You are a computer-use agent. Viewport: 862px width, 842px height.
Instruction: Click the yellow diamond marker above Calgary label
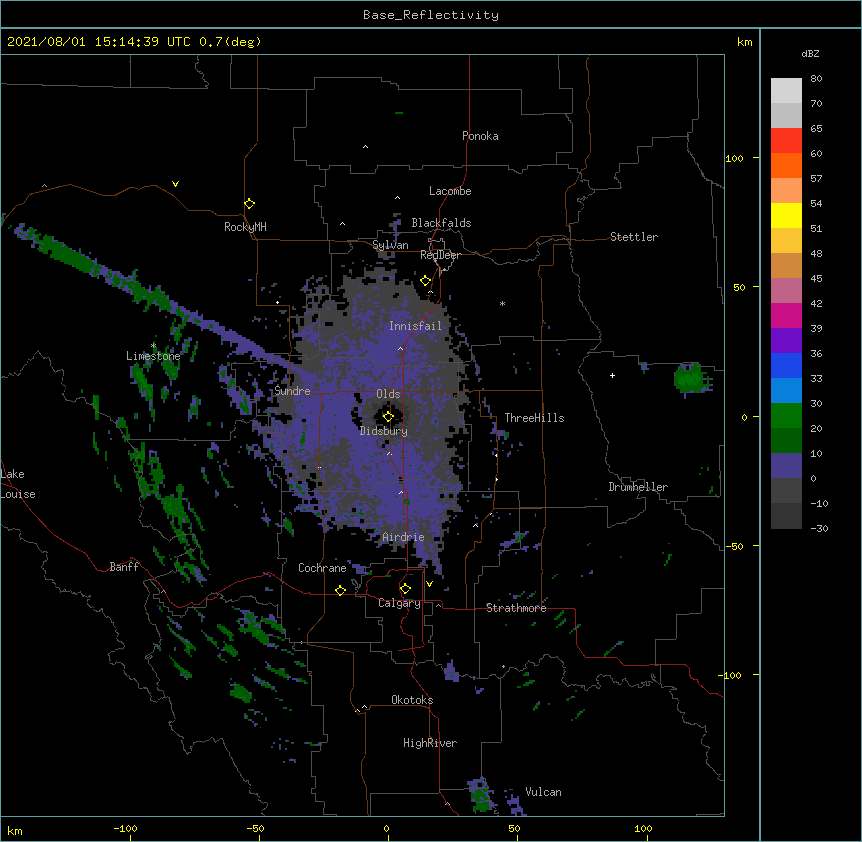click(x=405, y=589)
